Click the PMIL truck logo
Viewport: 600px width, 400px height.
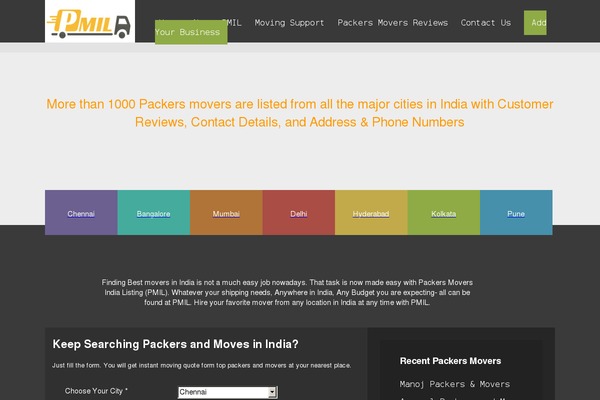click(90, 23)
